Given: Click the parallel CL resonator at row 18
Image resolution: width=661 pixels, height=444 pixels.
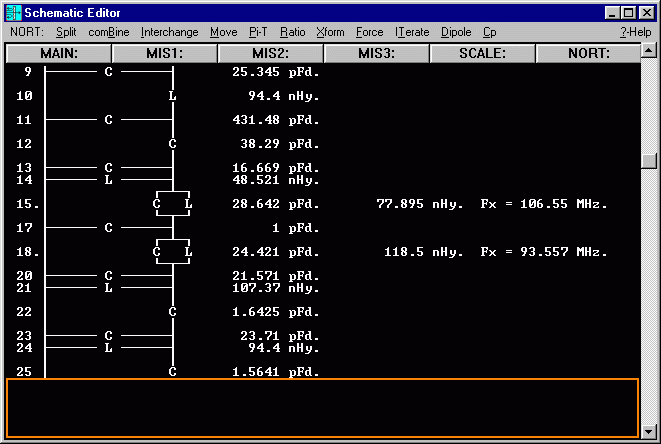Looking at the screenshot, I should pos(172,251).
